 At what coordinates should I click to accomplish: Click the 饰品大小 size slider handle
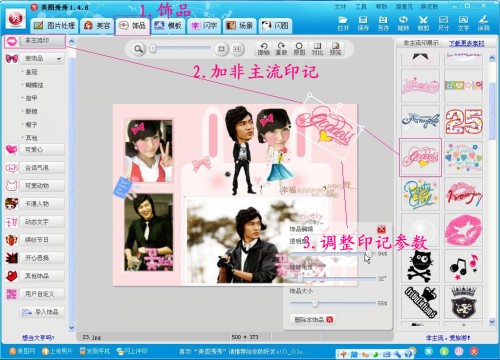click(x=315, y=303)
